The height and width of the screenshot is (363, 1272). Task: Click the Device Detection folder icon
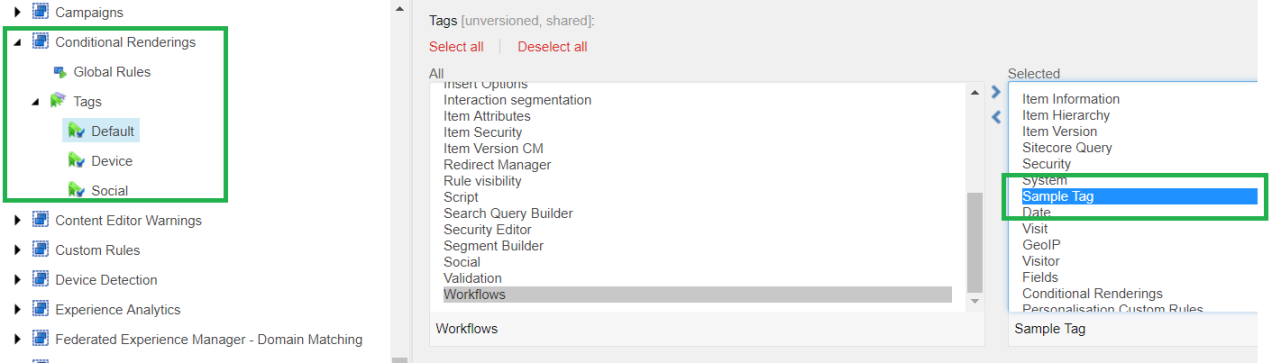(x=41, y=280)
